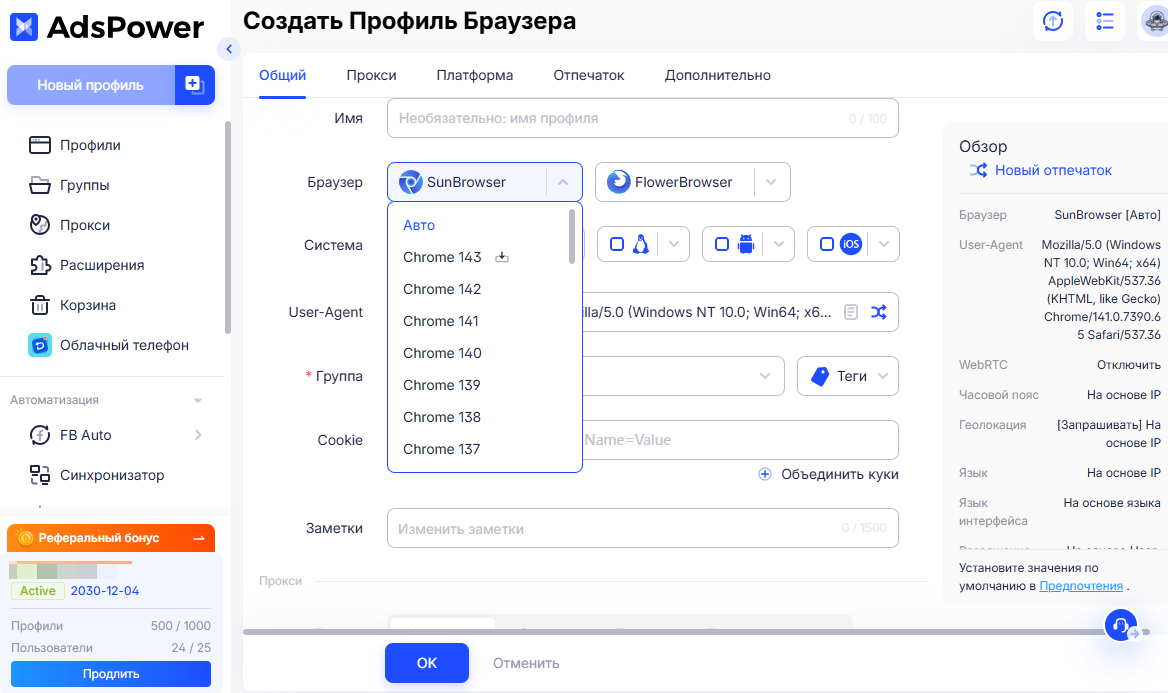Viewport: 1168px width, 693px height.
Task: Expand the iOS version dropdown arrow
Action: click(883, 244)
